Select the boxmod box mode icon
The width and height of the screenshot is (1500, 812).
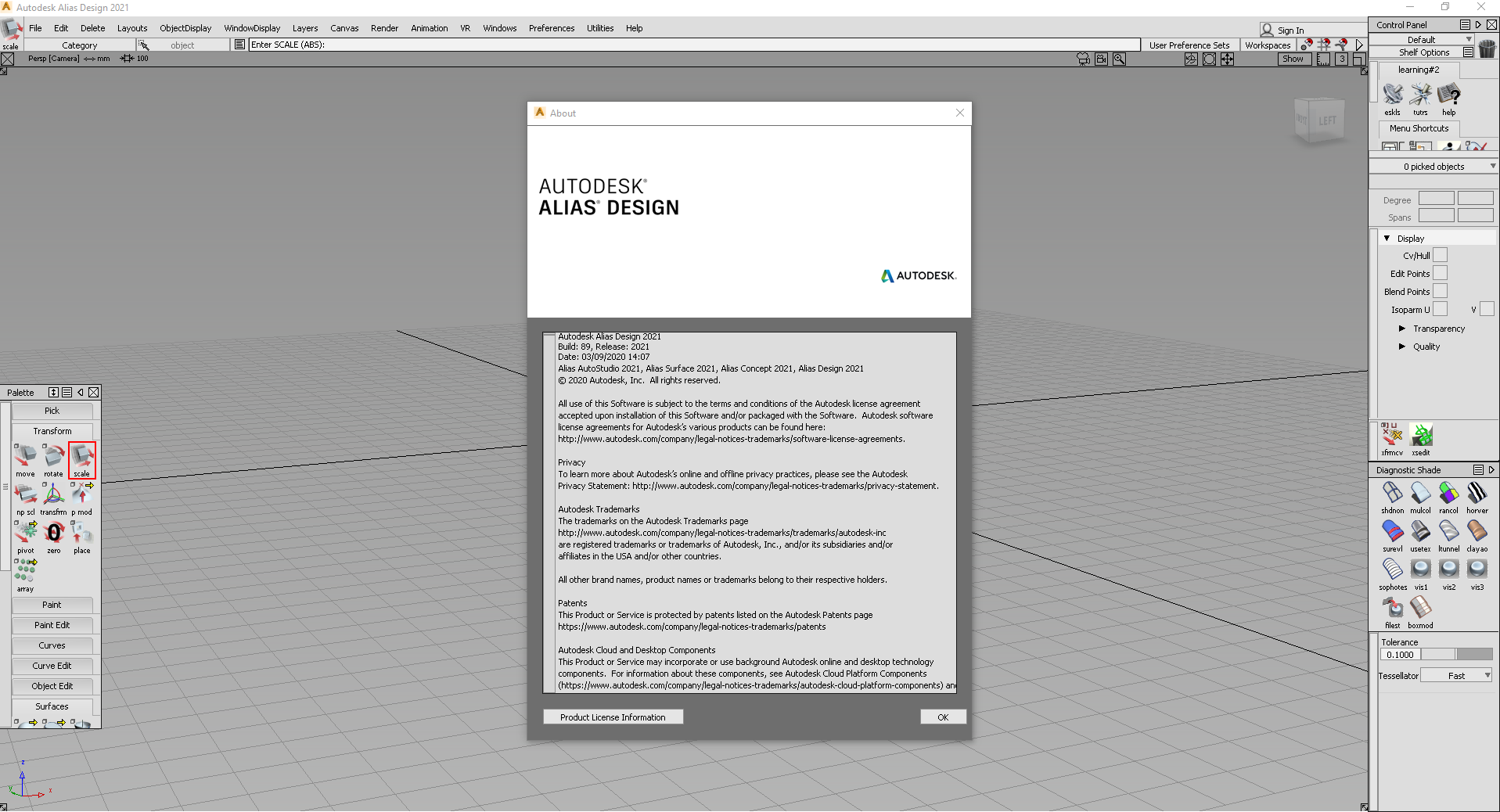[x=1420, y=612]
